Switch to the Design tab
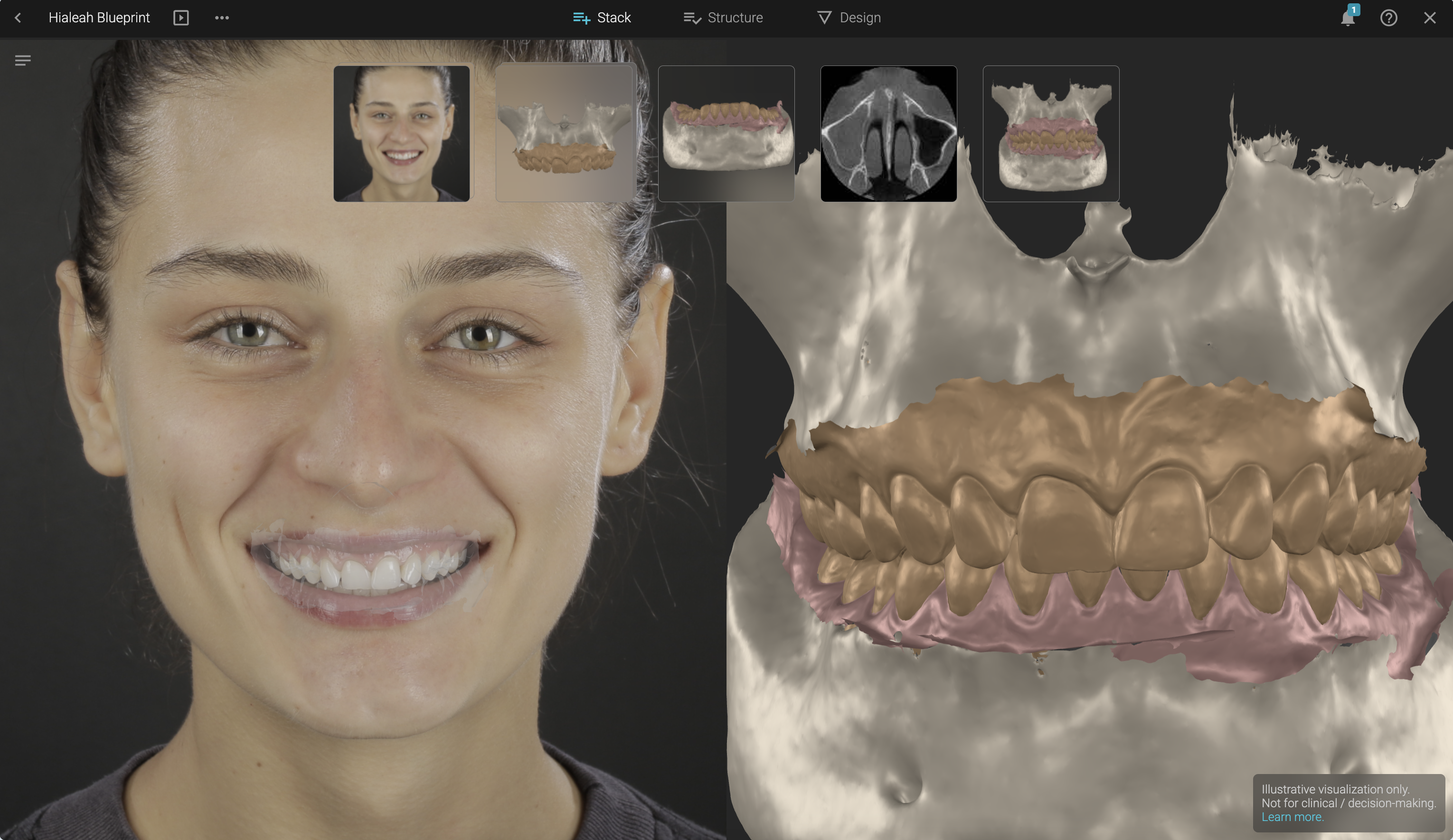 [x=849, y=18]
